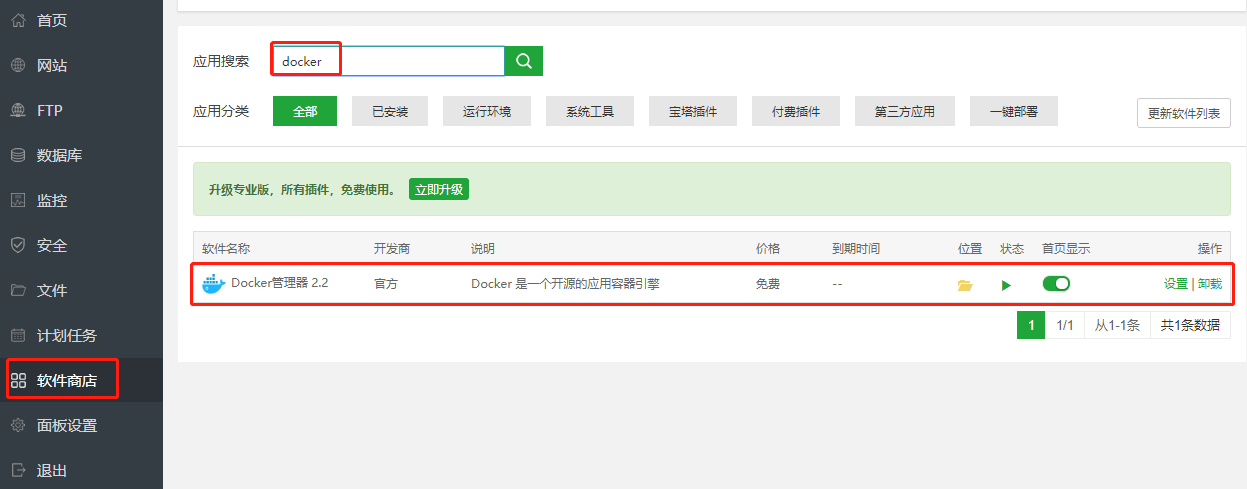
Task: Click the green play status icon
Action: pyautogui.click(x=1006, y=285)
